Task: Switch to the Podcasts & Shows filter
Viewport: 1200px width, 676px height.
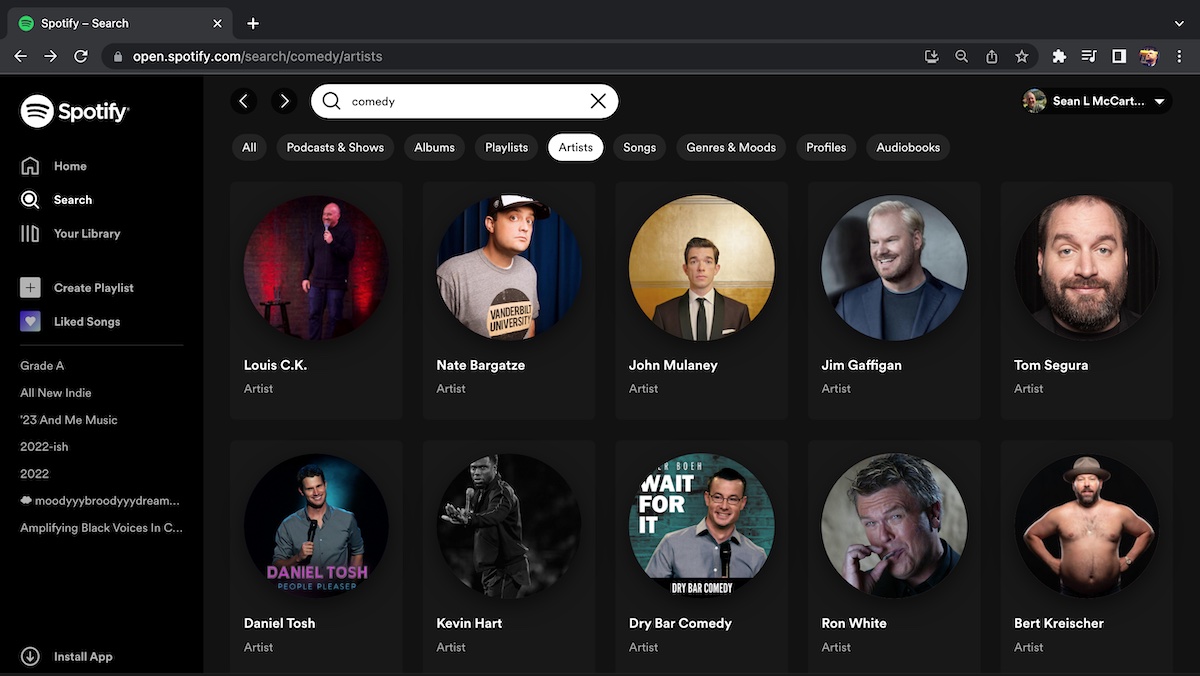Action: pos(335,147)
